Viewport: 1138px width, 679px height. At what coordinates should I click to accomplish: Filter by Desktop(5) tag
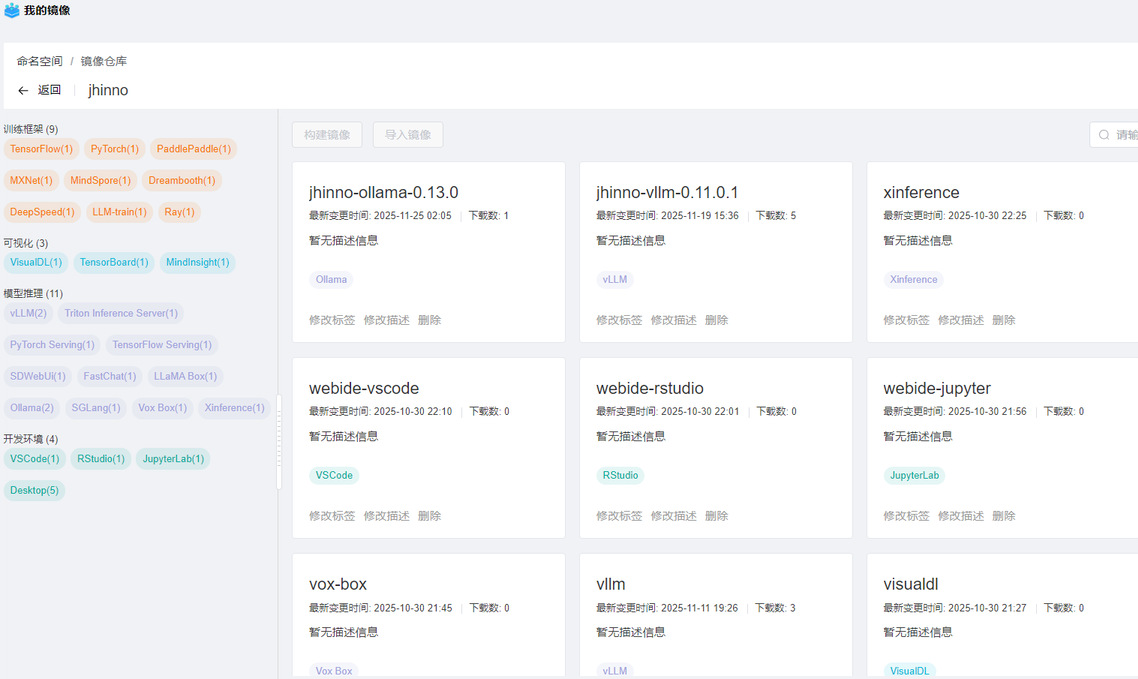pos(35,490)
